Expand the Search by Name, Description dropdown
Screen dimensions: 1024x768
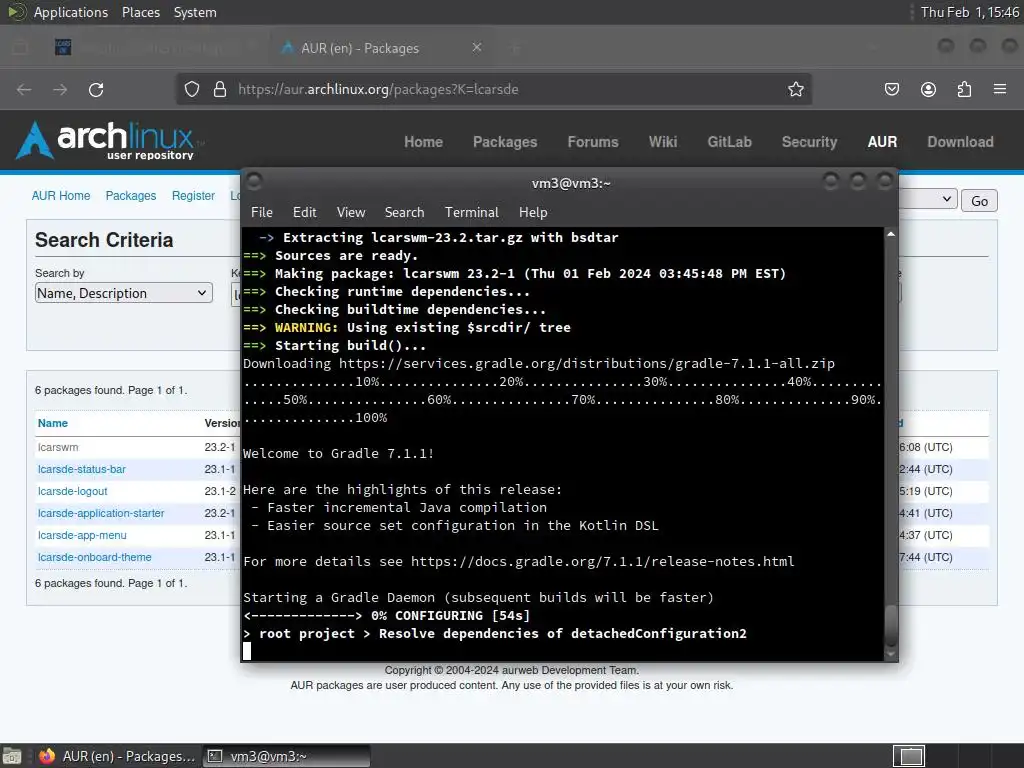[123, 293]
